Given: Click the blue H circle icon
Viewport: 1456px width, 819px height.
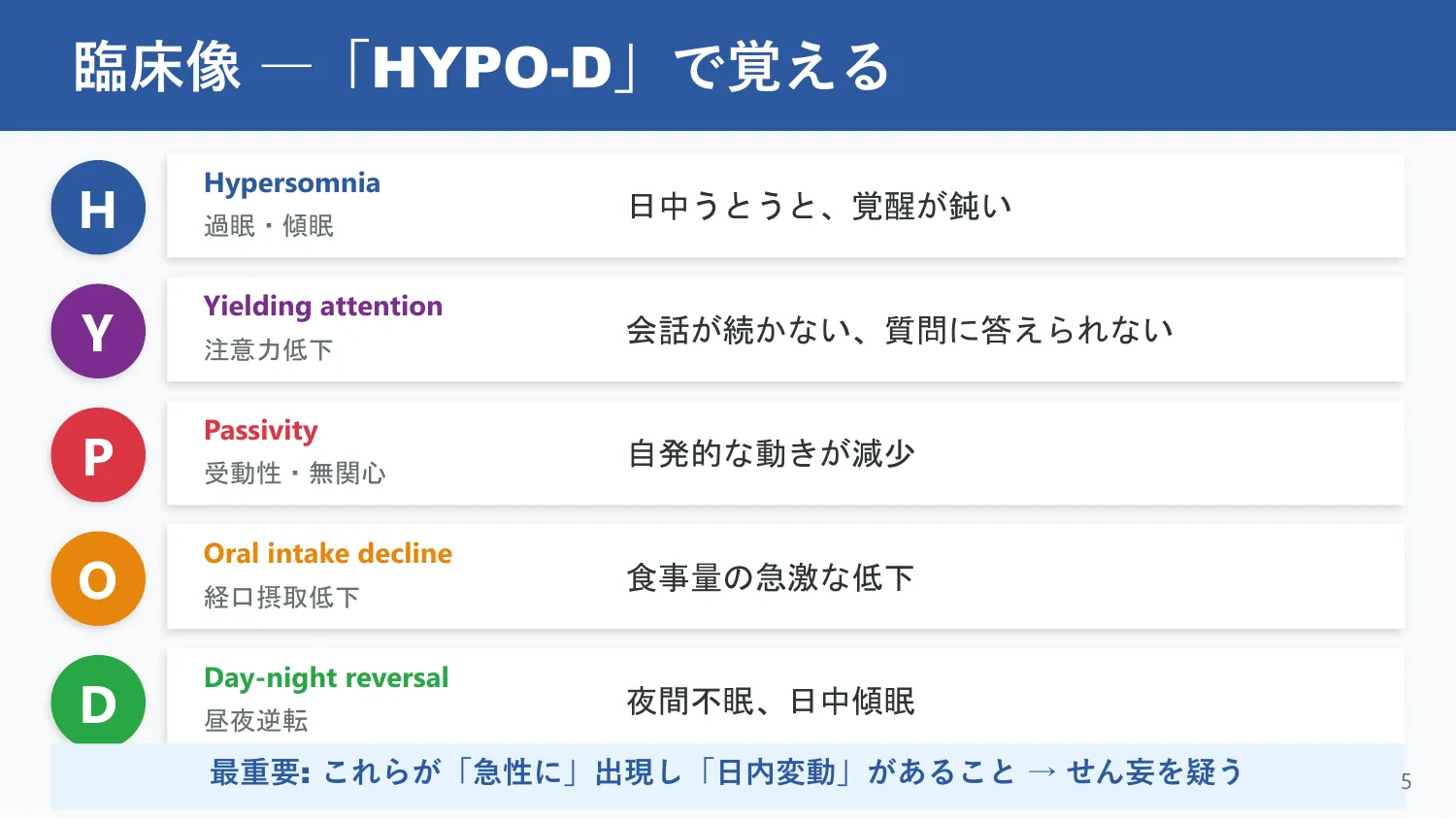Looking at the screenshot, I should (98, 208).
